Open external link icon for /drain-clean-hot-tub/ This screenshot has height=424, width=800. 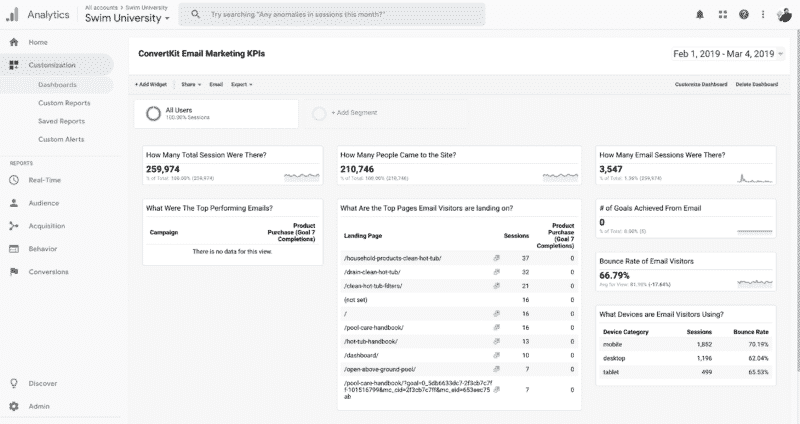[496, 272]
